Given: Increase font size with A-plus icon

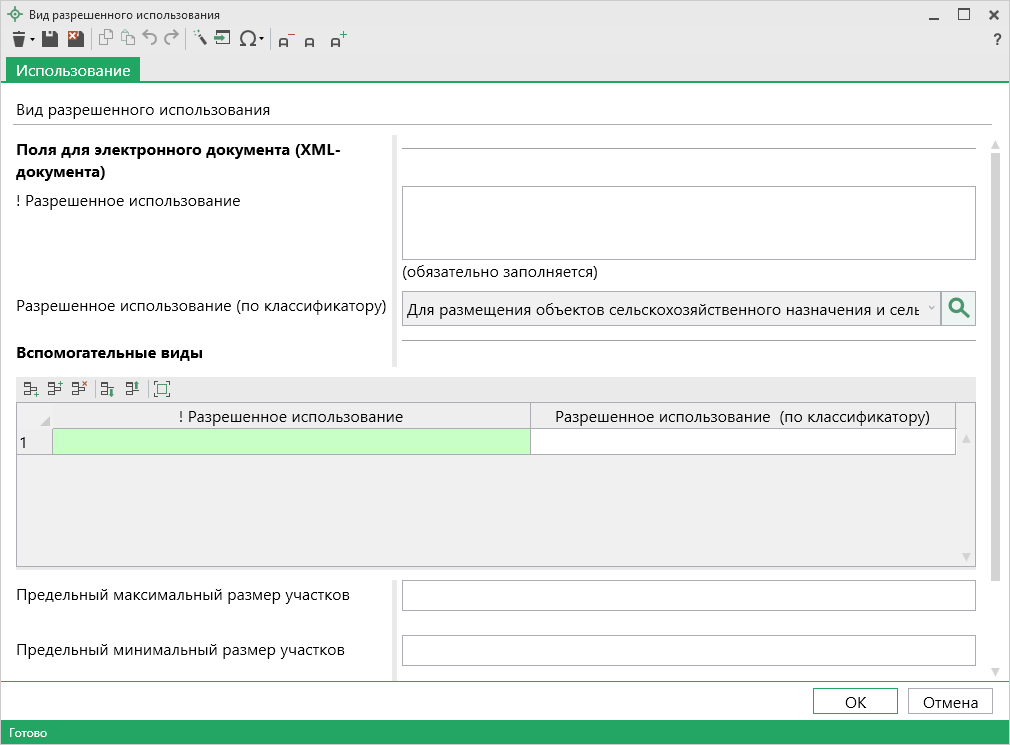Looking at the screenshot, I should 338,40.
